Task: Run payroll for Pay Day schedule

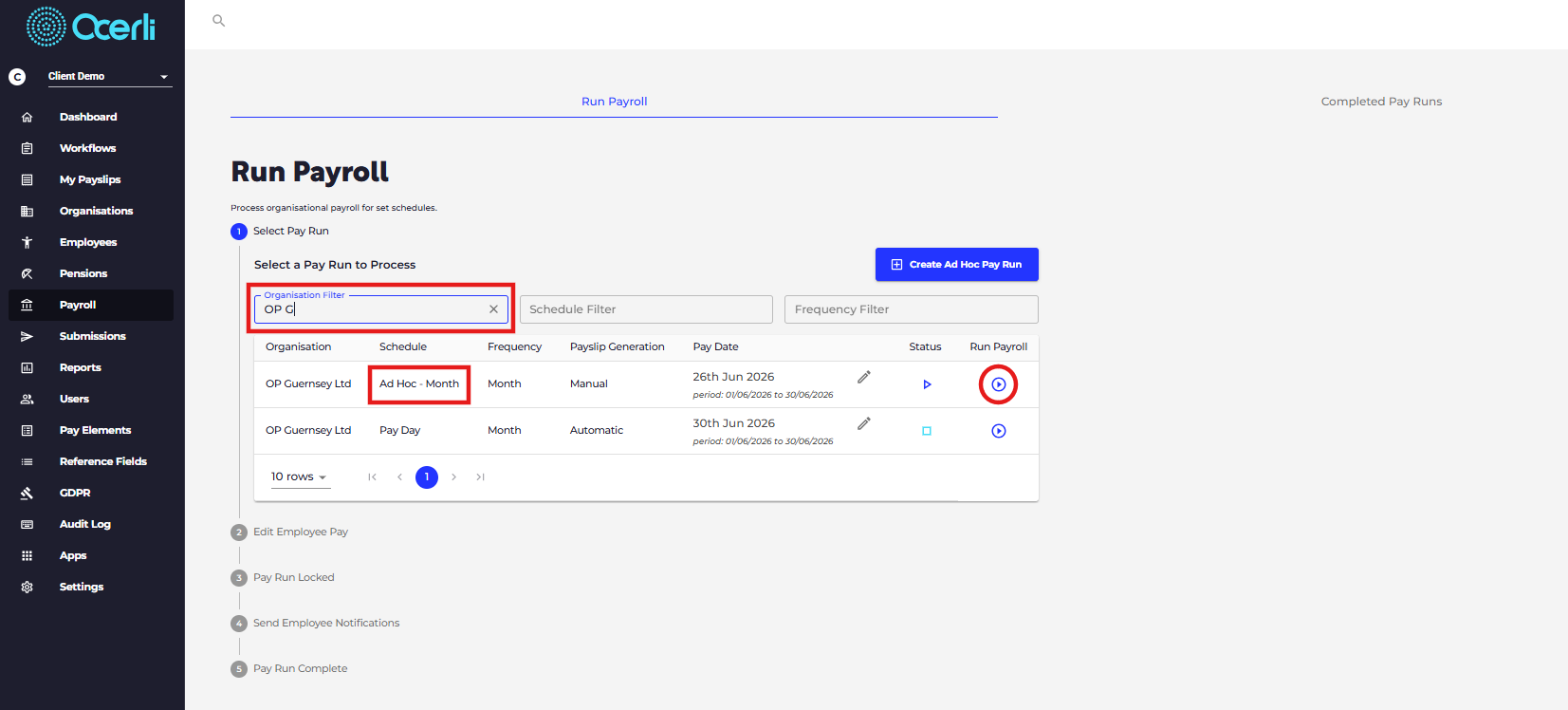Action: click(x=999, y=431)
